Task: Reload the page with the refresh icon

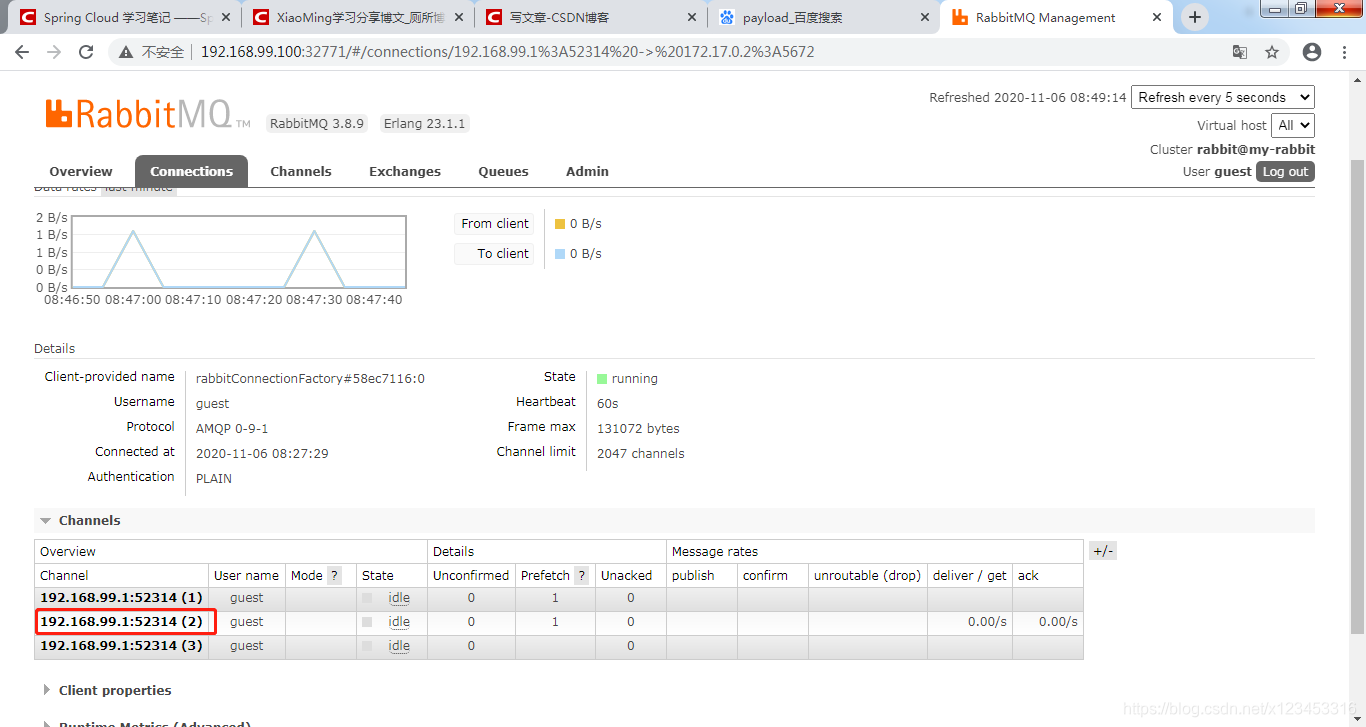Action: tap(86, 52)
